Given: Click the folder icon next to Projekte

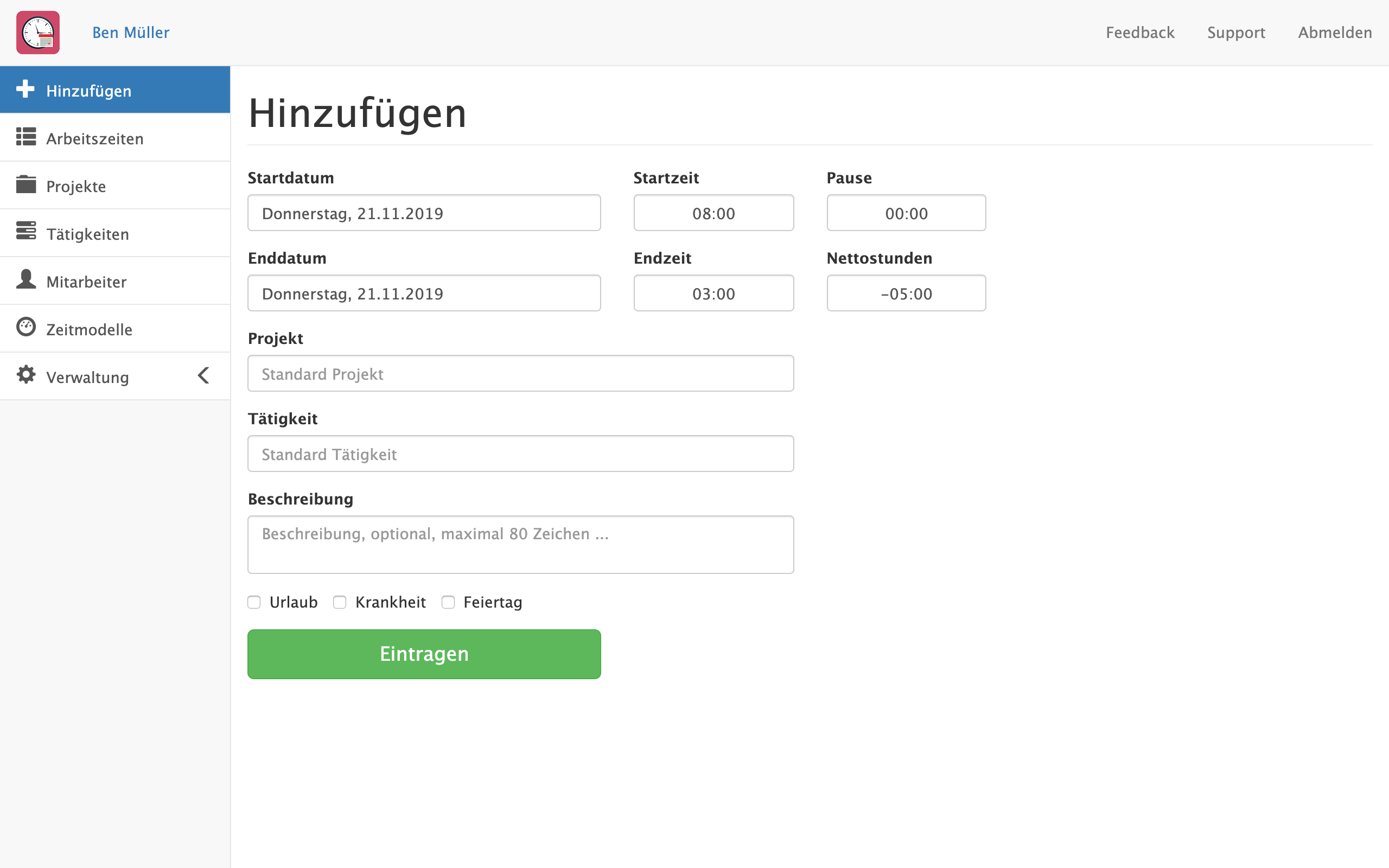Looking at the screenshot, I should (26, 185).
